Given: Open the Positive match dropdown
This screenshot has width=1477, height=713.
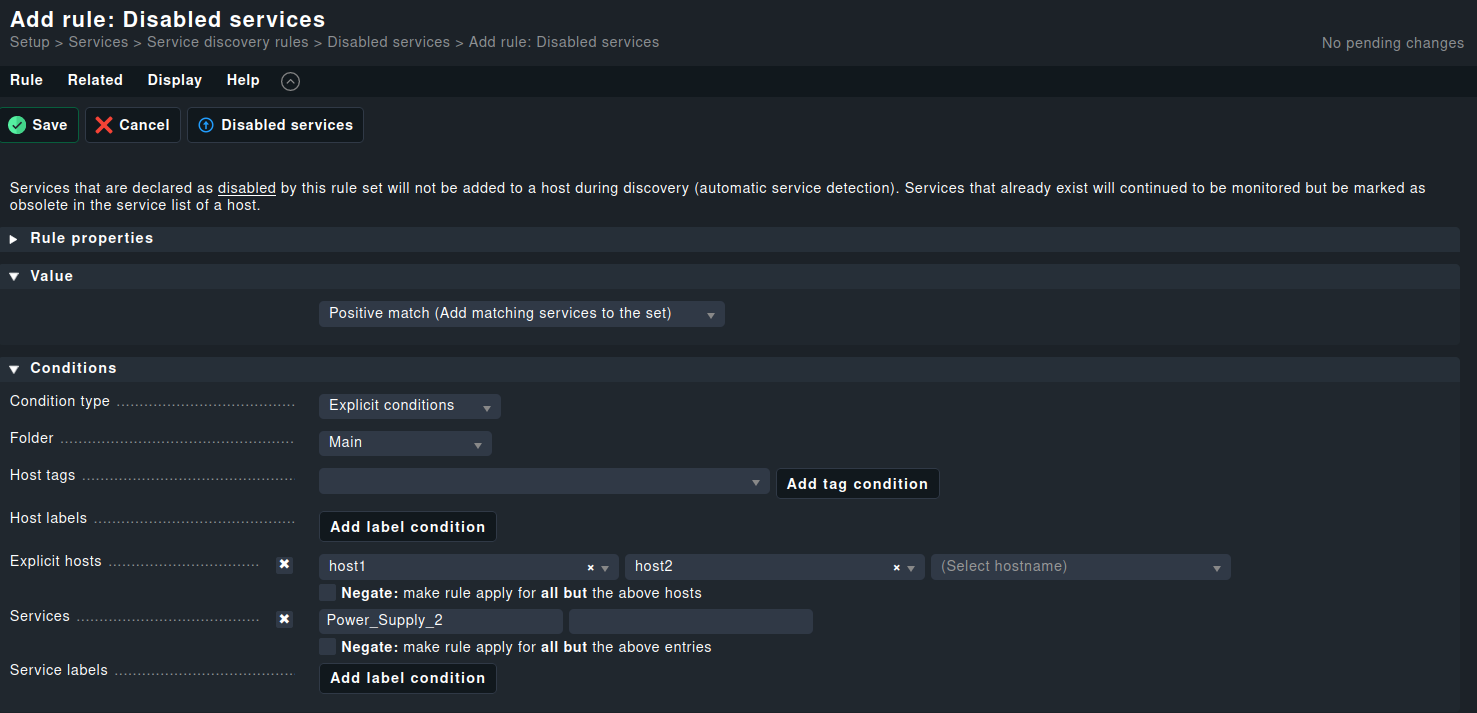Looking at the screenshot, I should click(521, 314).
